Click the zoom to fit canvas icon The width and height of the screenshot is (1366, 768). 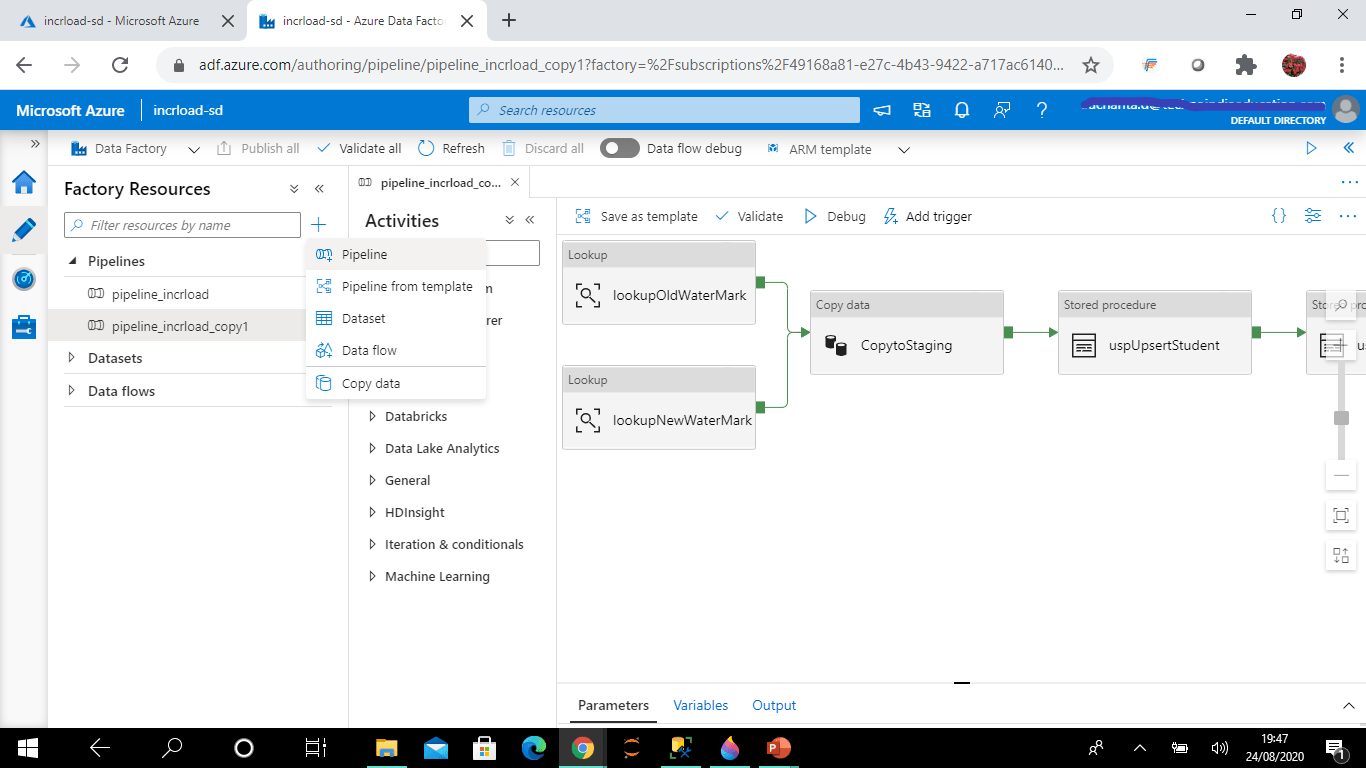pos(1341,516)
